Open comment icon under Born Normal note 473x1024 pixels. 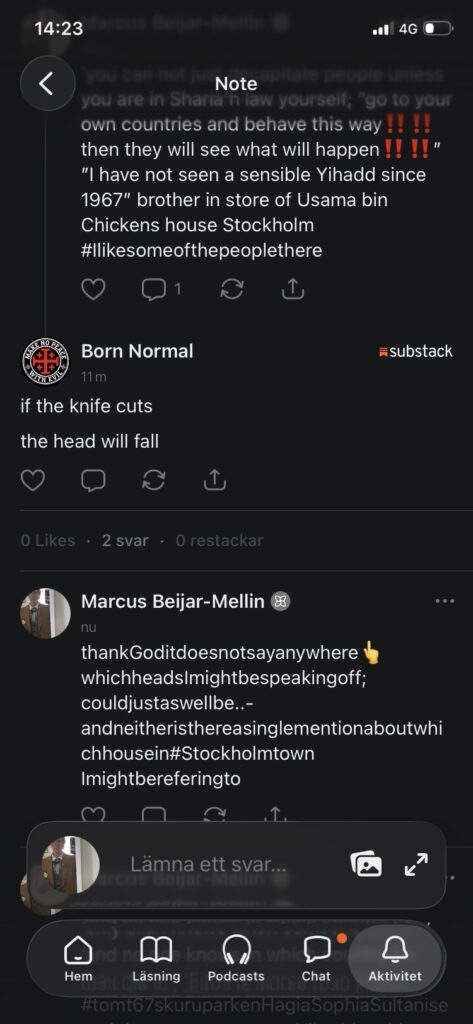[x=93, y=480]
